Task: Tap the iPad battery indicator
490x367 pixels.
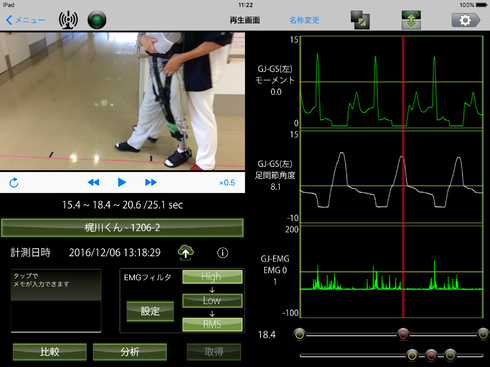Action: click(482, 5)
